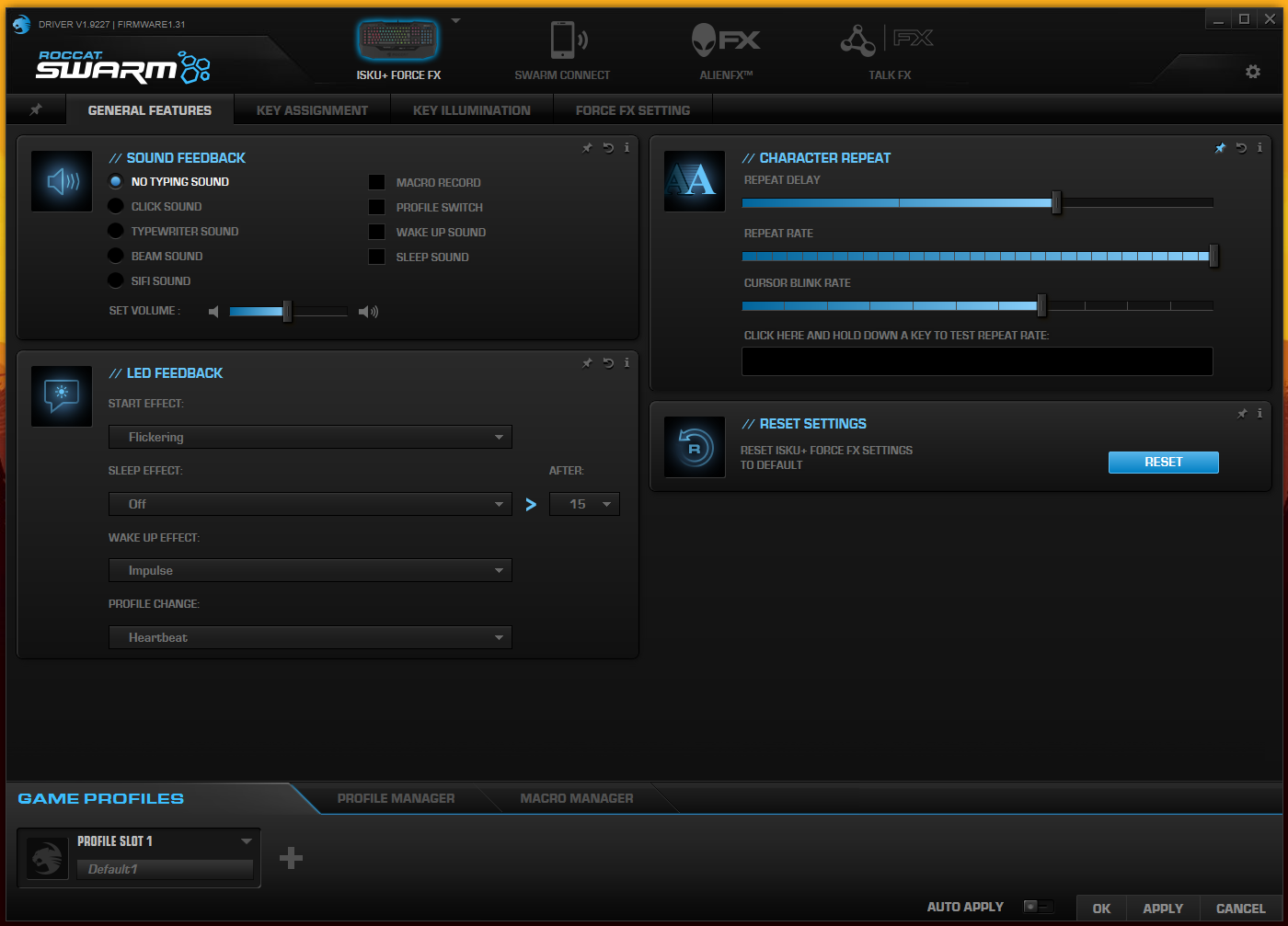
Task: Expand the Profile Slot 1 dropdown arrow
Action: (247, 841)
